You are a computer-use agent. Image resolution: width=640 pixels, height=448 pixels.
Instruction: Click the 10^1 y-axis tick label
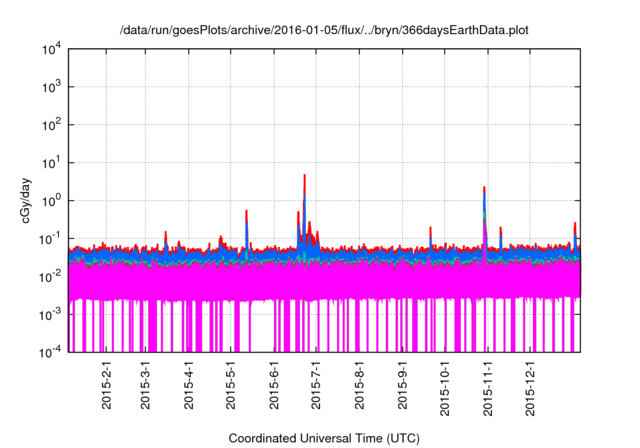(51, 163)
